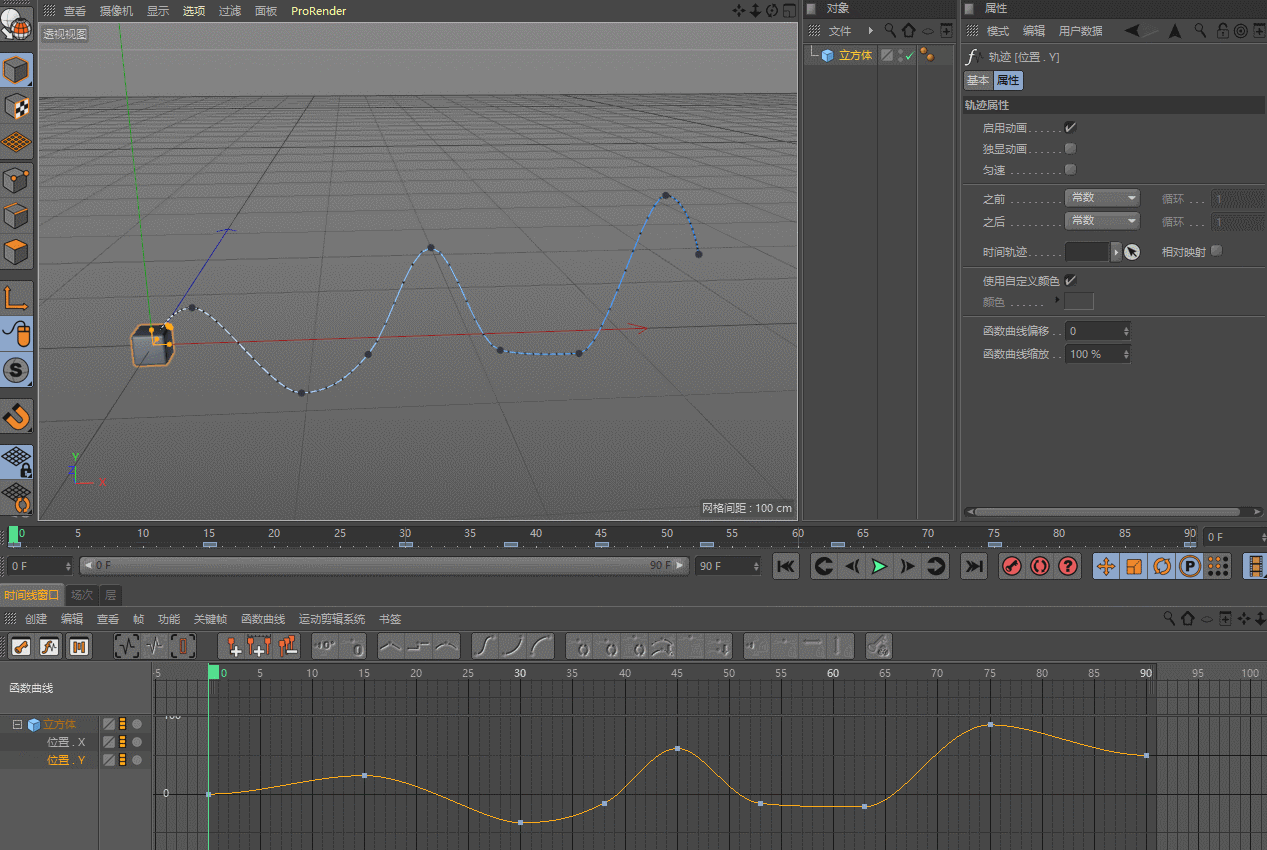Select 位置 . X track in timeline
This screenshot has height=850, width=1267.
(x=66, y=742)
